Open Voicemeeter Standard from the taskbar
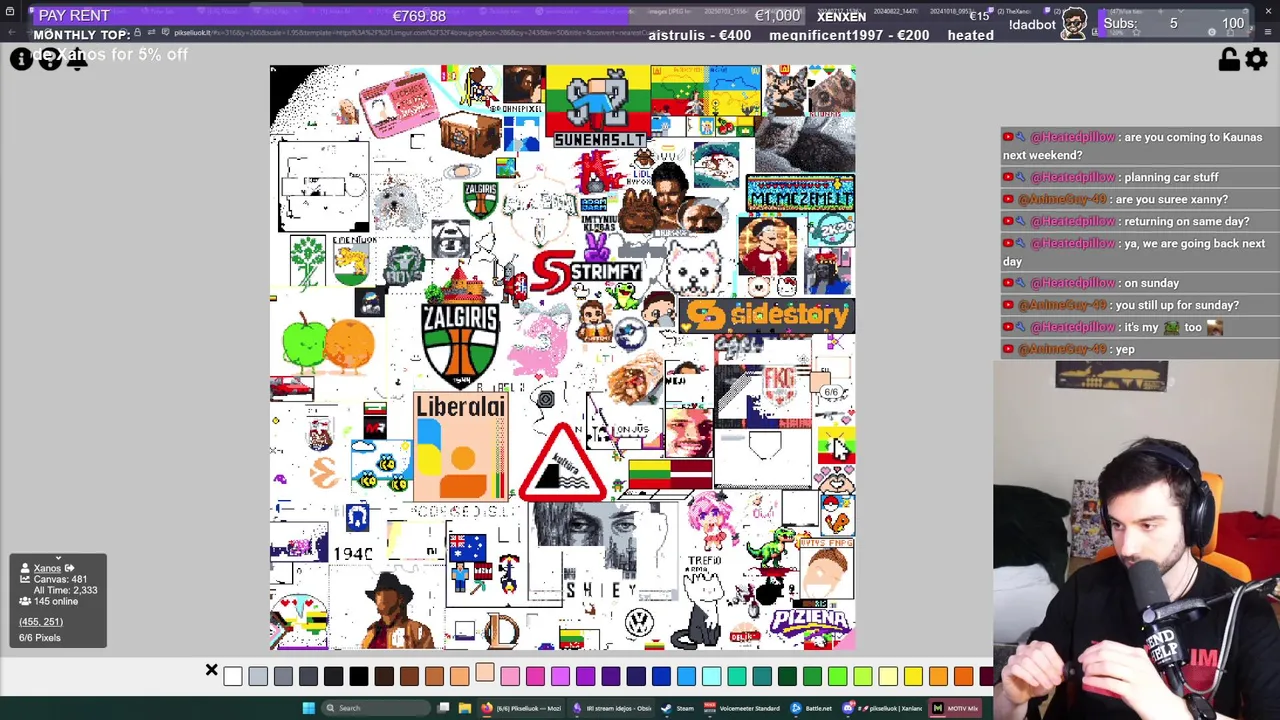This screenshot has width=1280, height=720. coord(742,708)
